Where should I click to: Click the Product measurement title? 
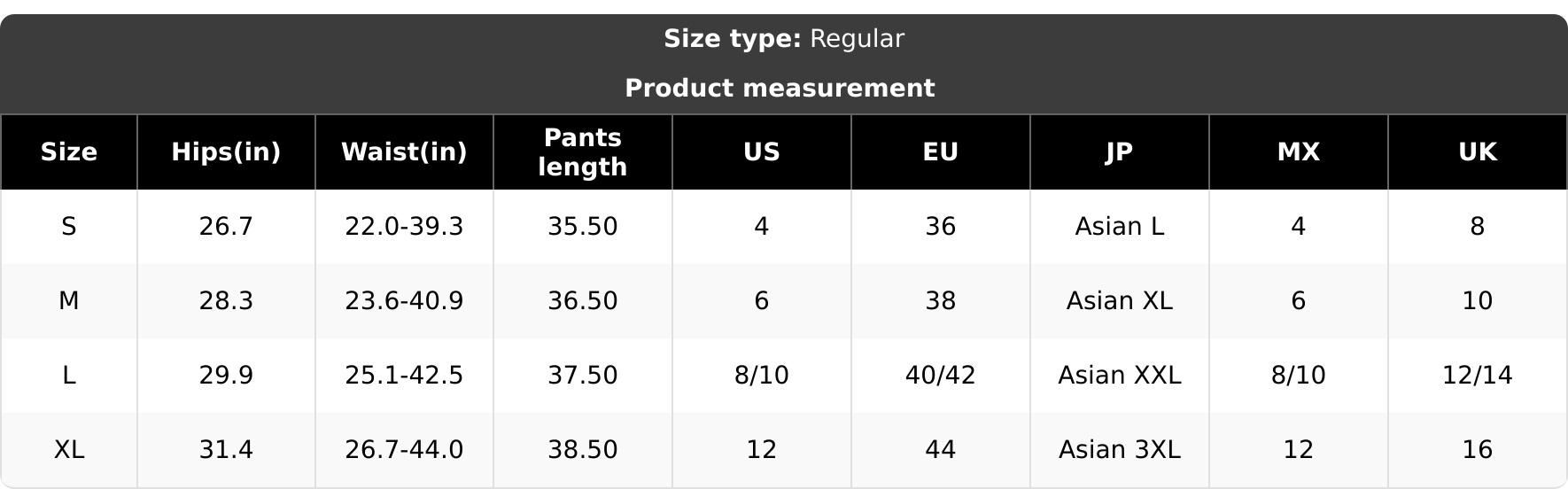click(780, 89)
